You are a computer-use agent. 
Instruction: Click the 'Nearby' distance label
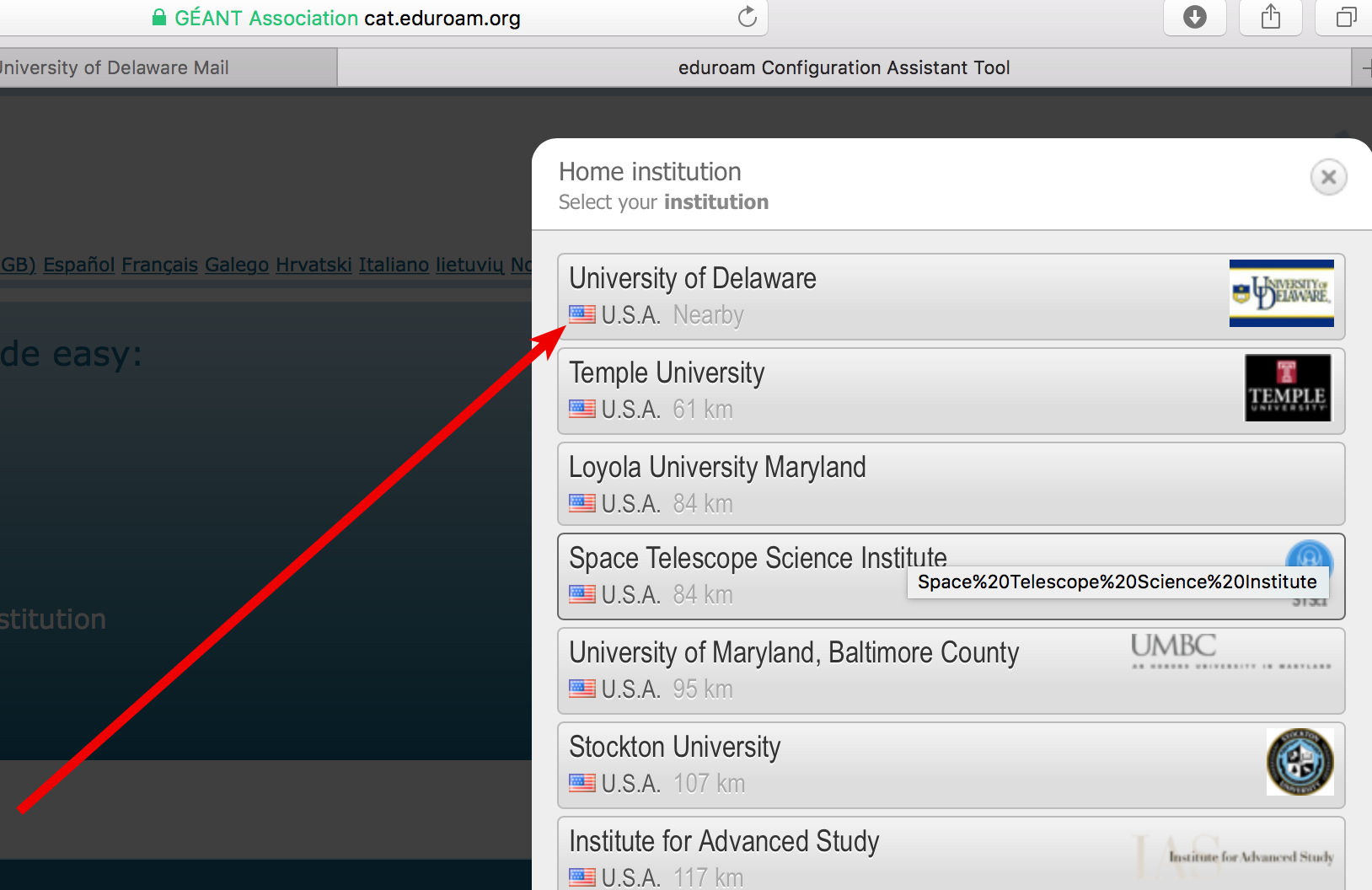(x=708, y=315)
